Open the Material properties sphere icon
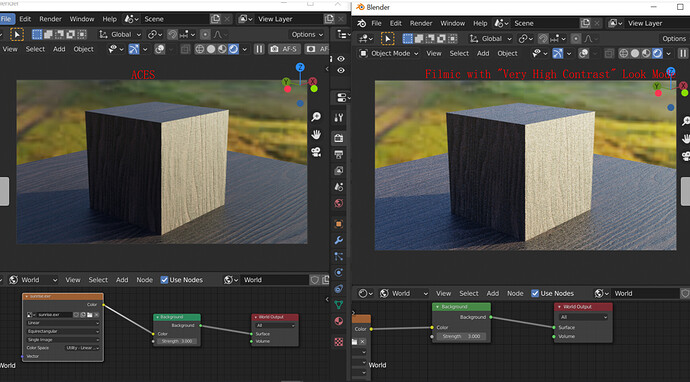 338,321
